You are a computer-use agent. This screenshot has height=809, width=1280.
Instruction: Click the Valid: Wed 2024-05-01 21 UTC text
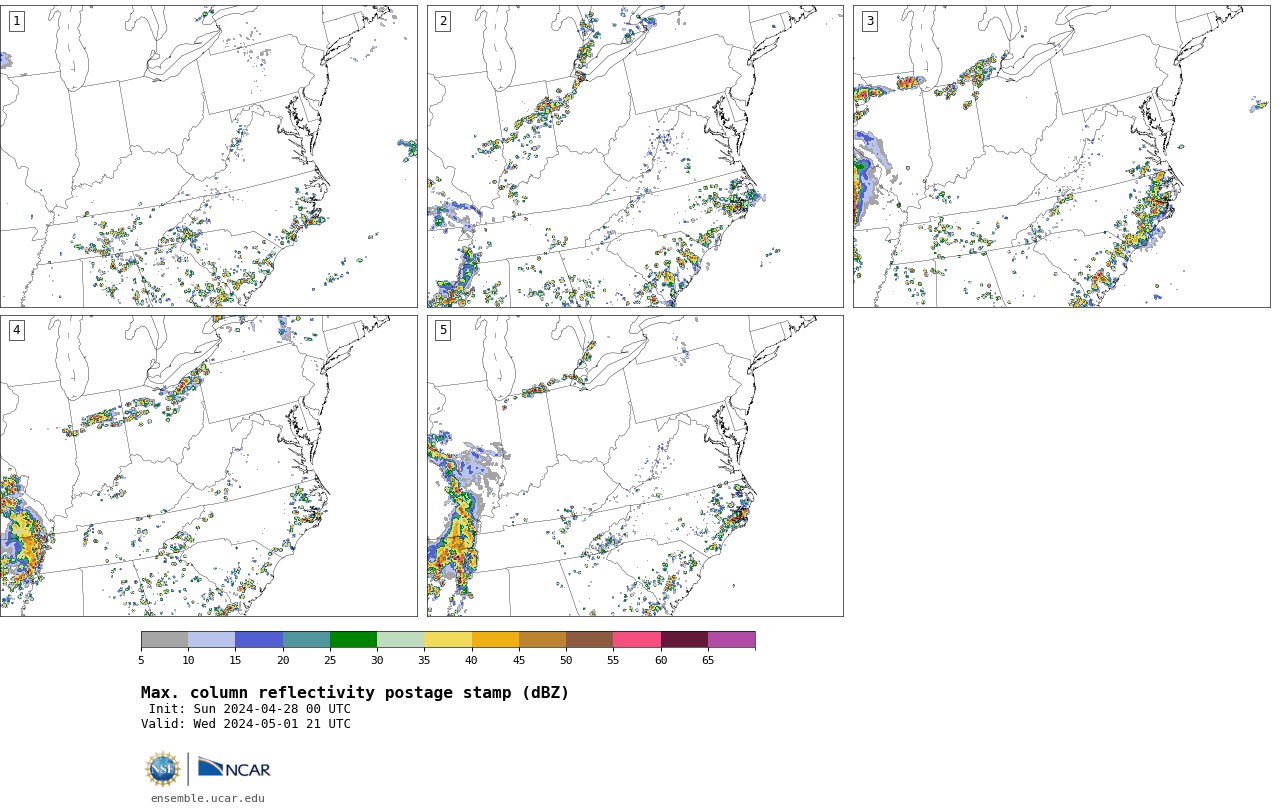(x=246, y=724)
